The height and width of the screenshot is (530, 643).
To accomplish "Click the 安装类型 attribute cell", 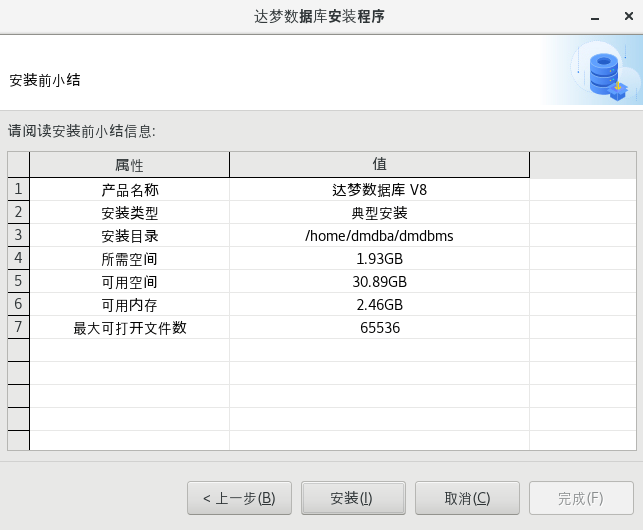I will [130, 212].
